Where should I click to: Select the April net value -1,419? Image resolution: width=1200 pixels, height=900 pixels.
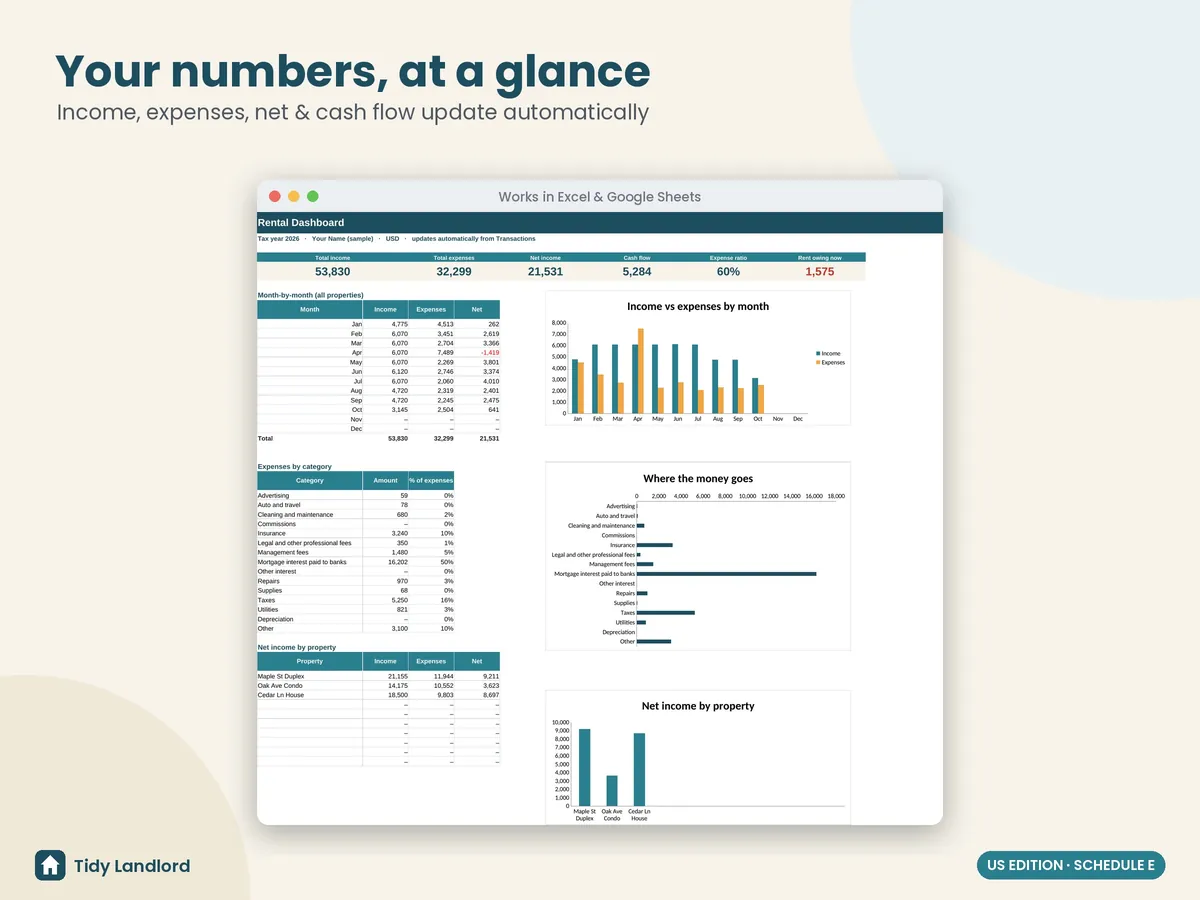coord(489,353)
